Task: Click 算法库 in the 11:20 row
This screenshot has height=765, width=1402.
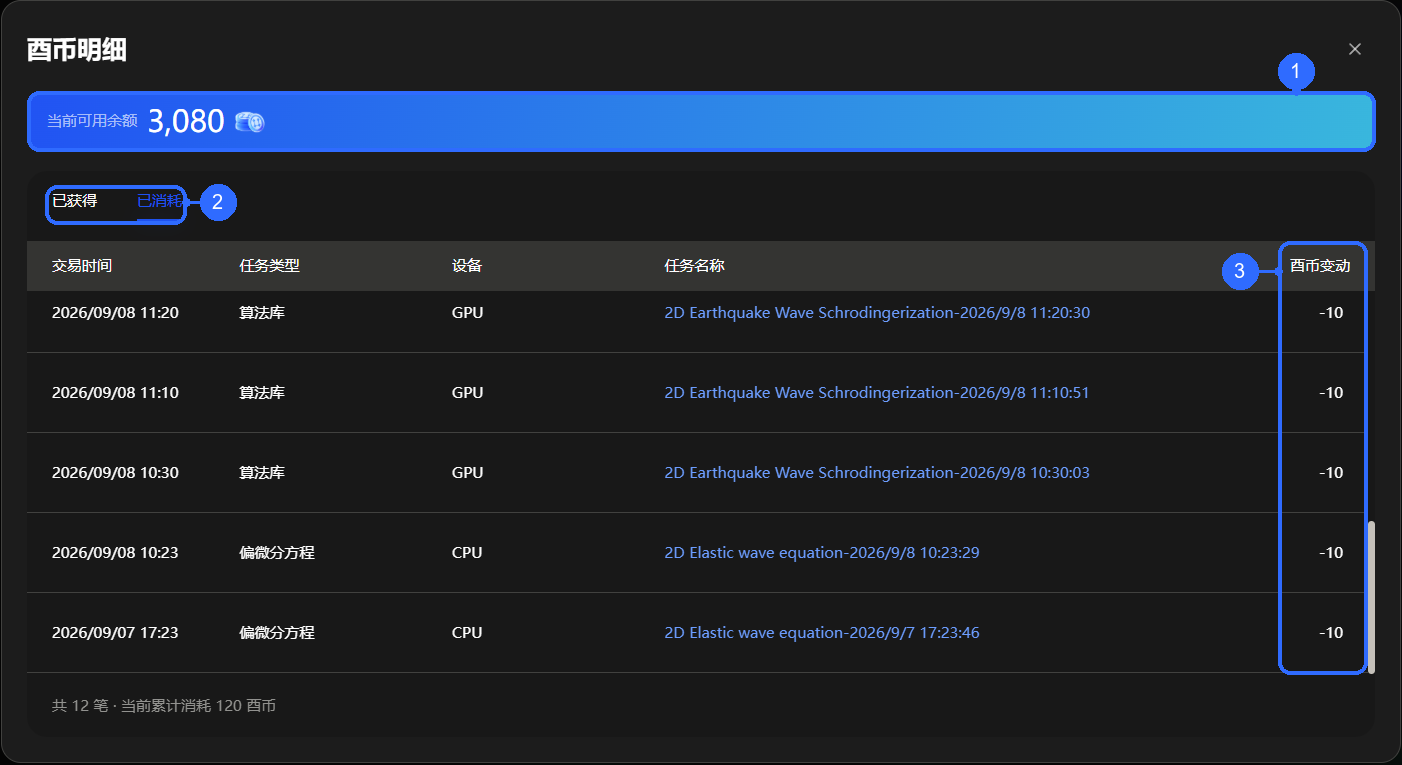Action: coord(262,313)
